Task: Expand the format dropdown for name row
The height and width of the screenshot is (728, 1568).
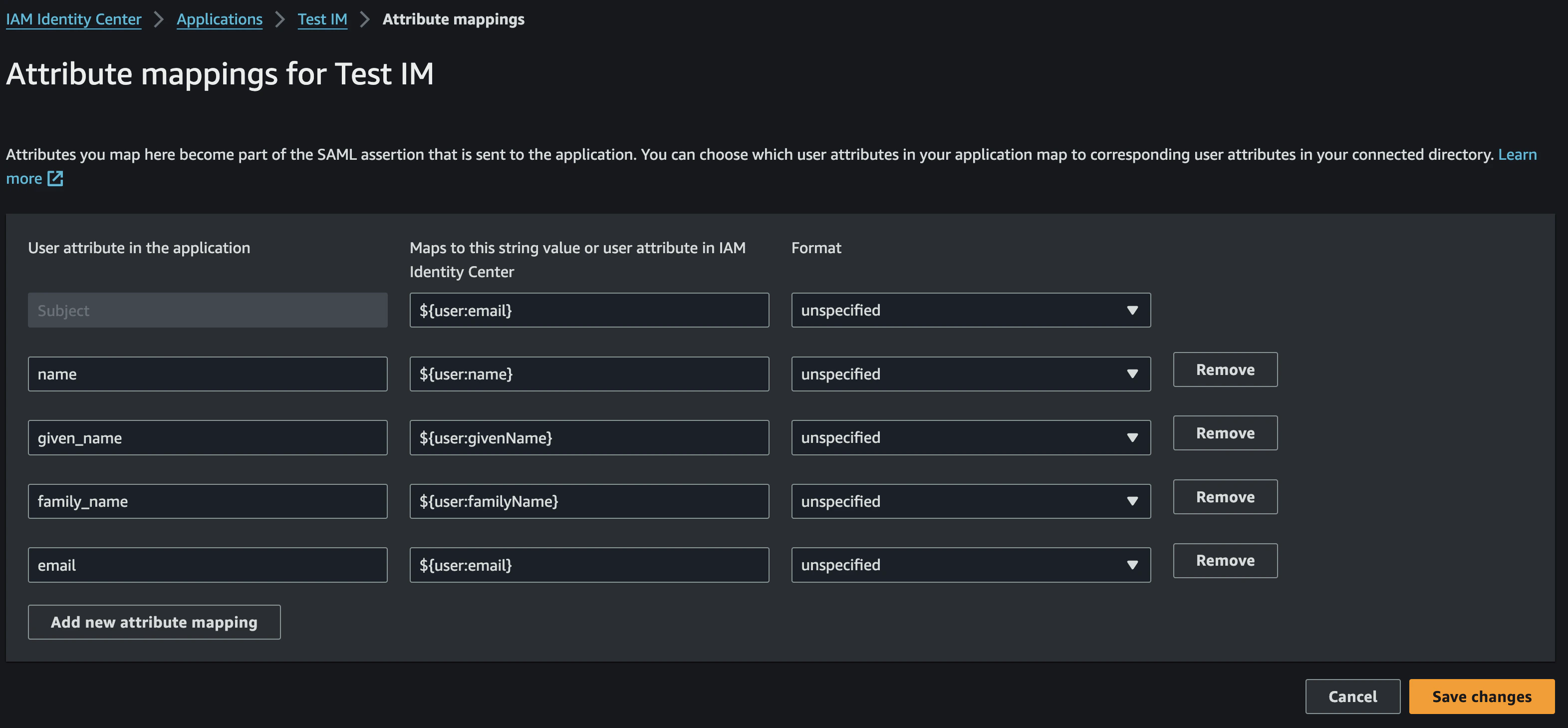Action: tap(970, 374)
